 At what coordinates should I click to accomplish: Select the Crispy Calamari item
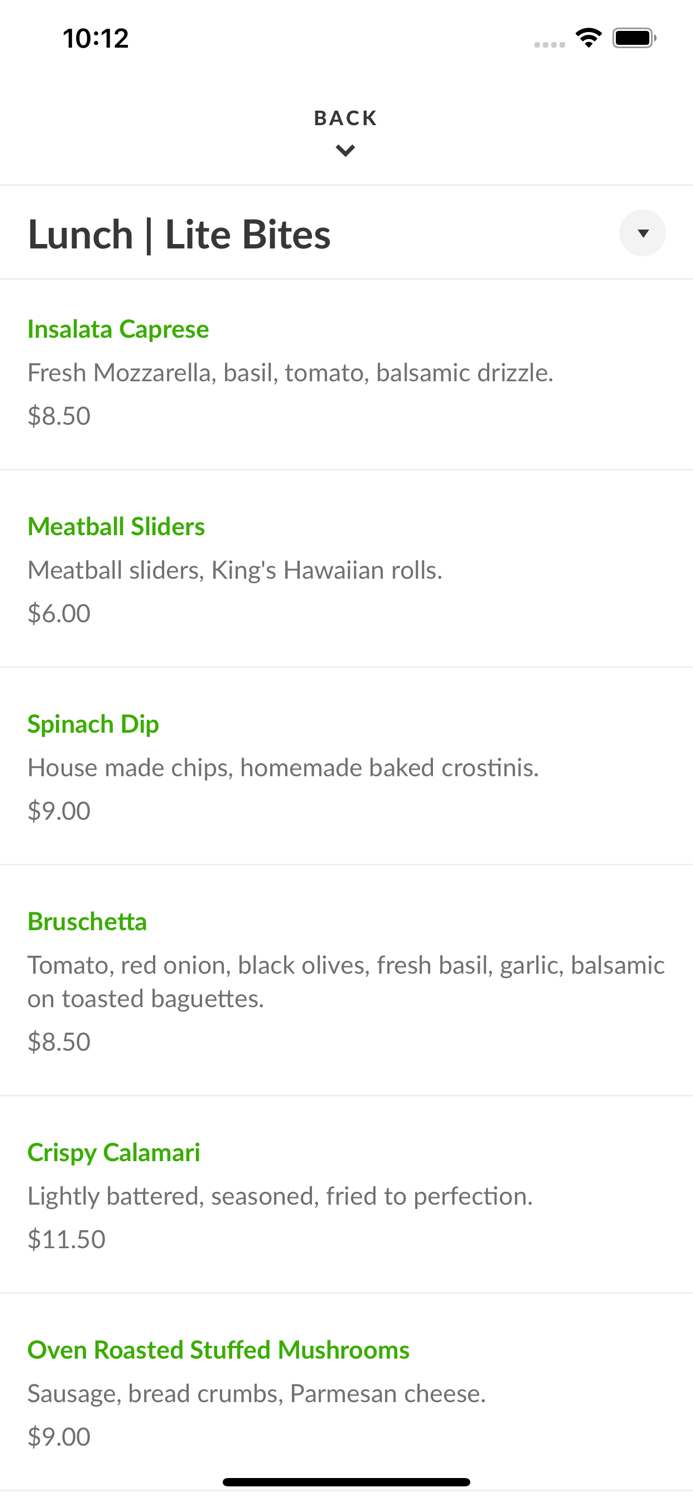pyautogui.click(x=114, y=1152)
